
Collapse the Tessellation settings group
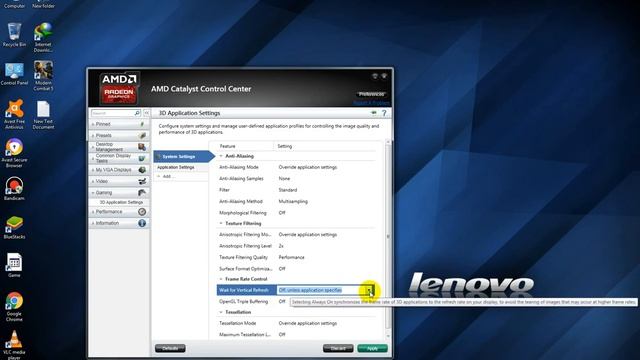point(221,312)
